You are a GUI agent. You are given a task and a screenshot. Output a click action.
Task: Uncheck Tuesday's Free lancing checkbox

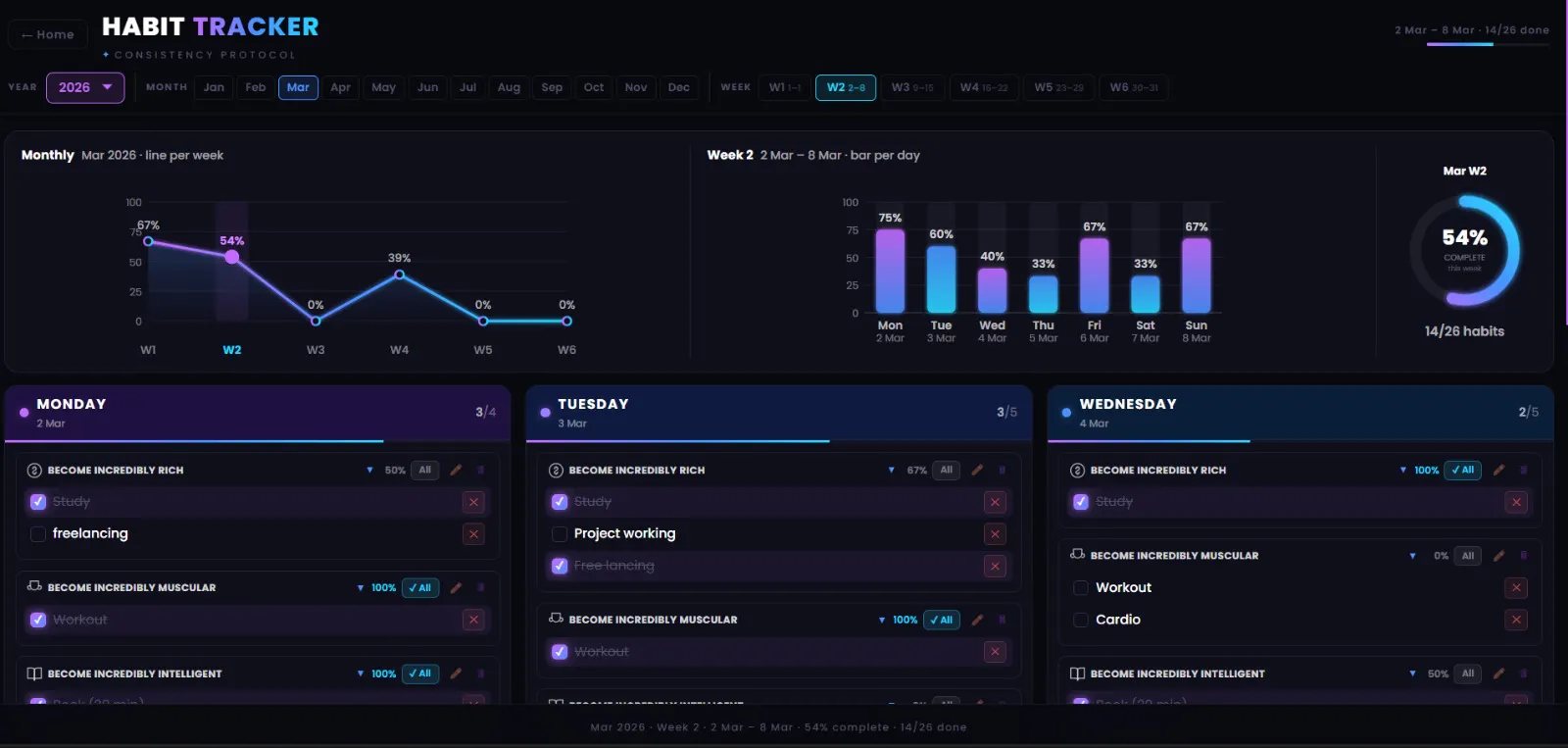click(560, 566)
